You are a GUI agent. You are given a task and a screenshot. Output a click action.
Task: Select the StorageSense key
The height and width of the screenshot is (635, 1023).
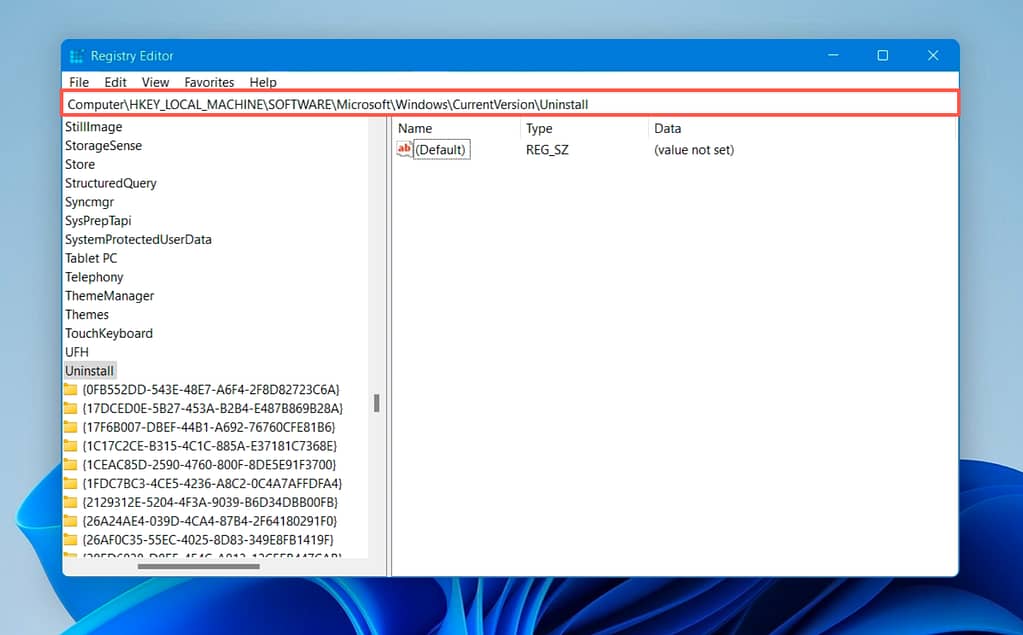[x=103, y=146]
